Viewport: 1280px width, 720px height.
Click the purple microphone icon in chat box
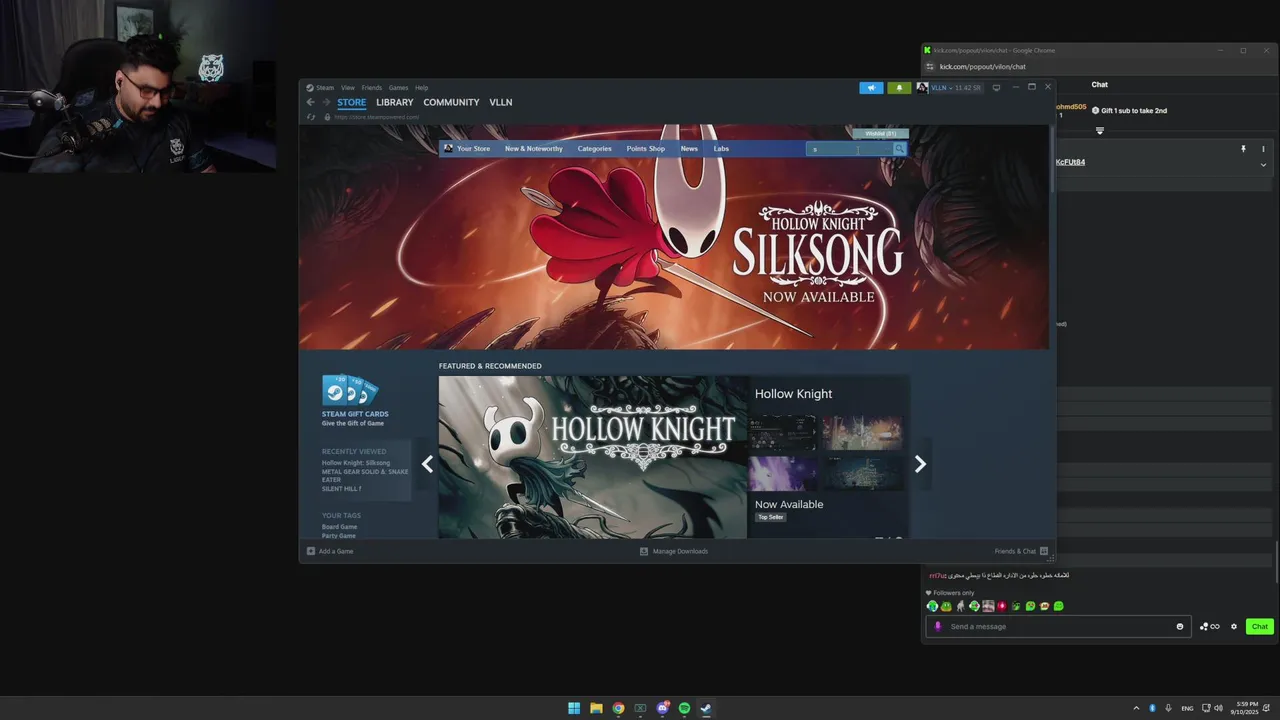click(937, 627)
